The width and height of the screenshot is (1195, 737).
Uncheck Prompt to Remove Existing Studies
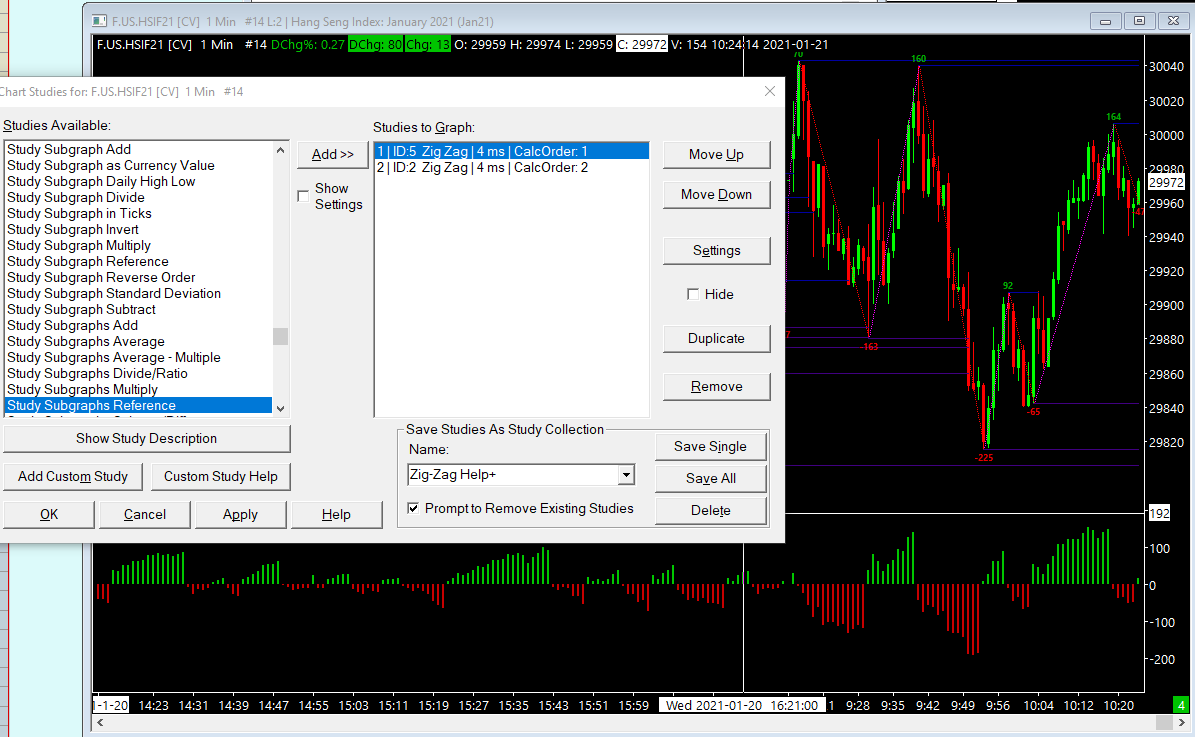[413, 508]
